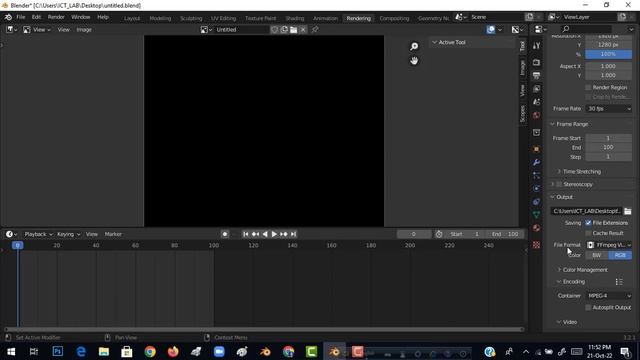640x360 pixels.
Task: Open the Image menu in image editor
Action: click(84, 30)
